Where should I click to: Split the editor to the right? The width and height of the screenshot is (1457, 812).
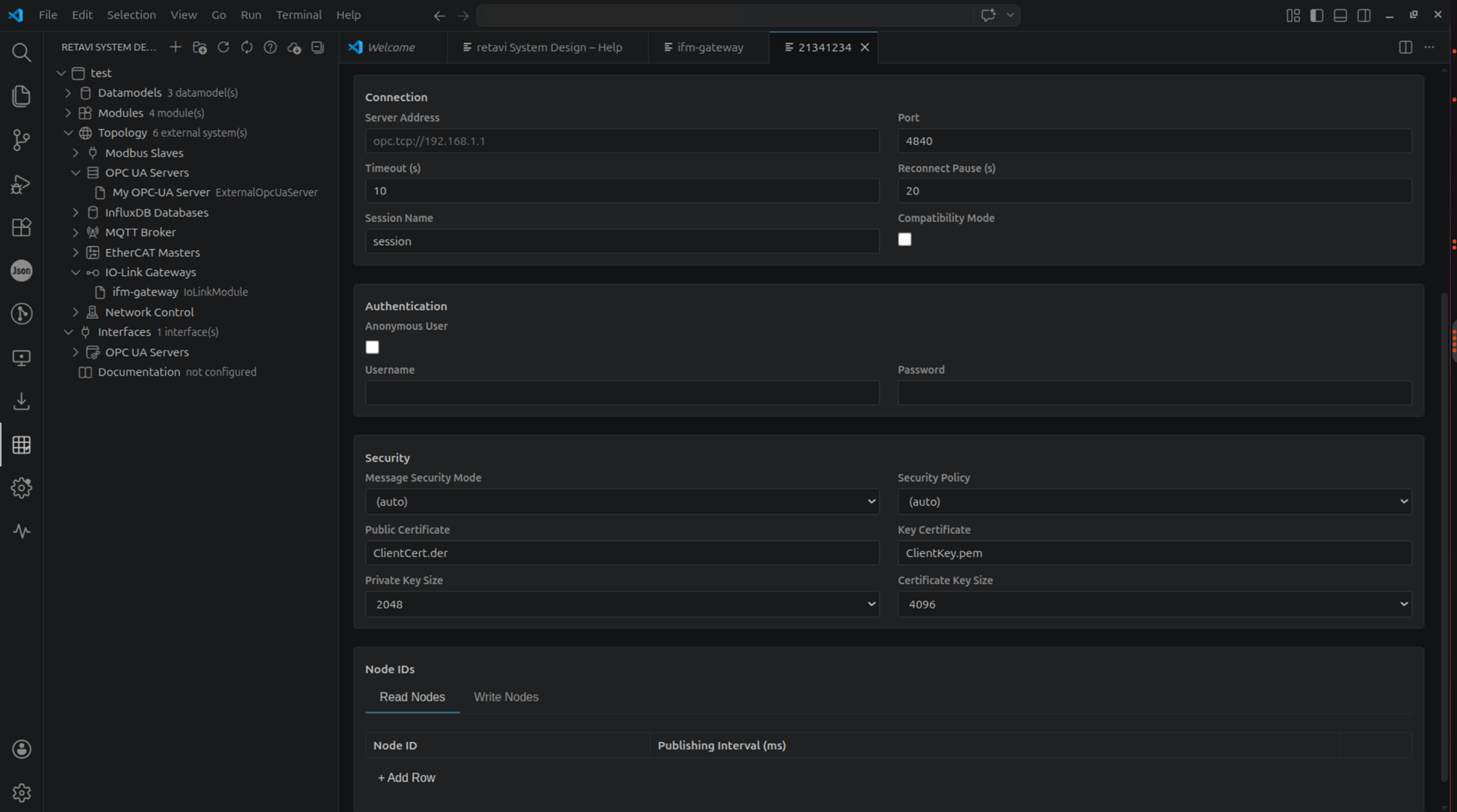coord(1405,47)
